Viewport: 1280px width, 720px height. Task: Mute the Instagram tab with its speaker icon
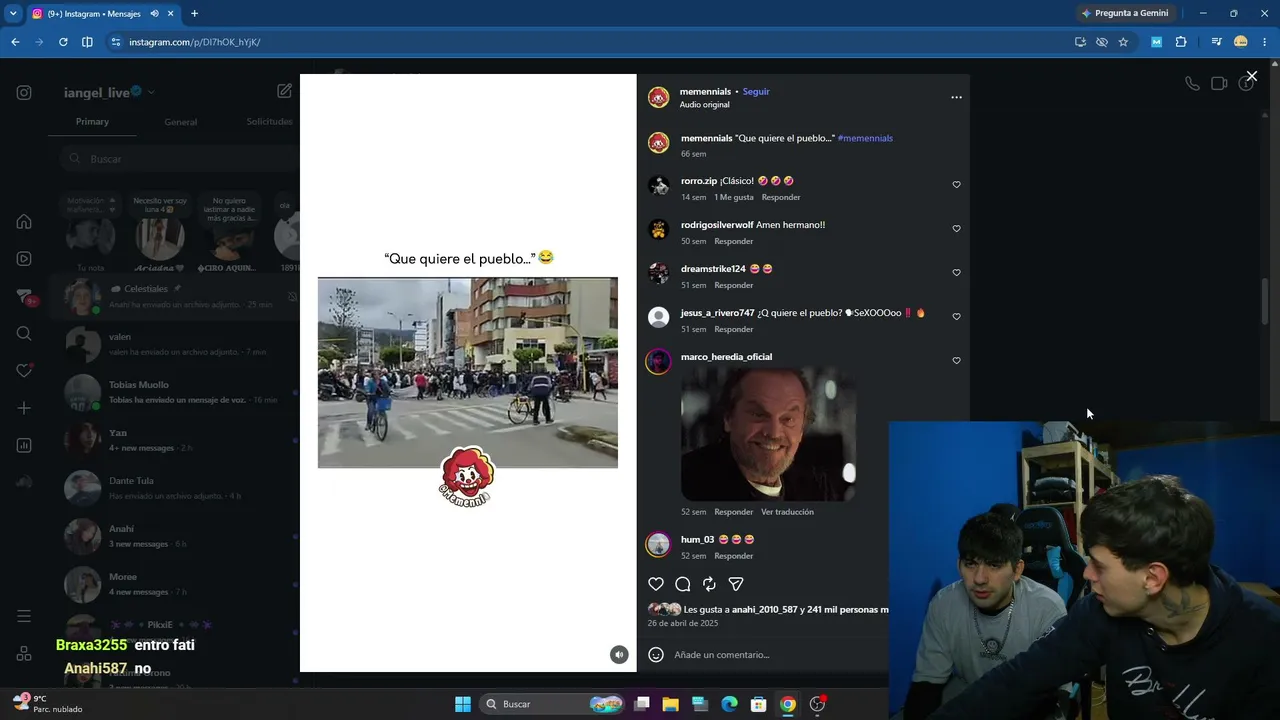pos(154,13)
